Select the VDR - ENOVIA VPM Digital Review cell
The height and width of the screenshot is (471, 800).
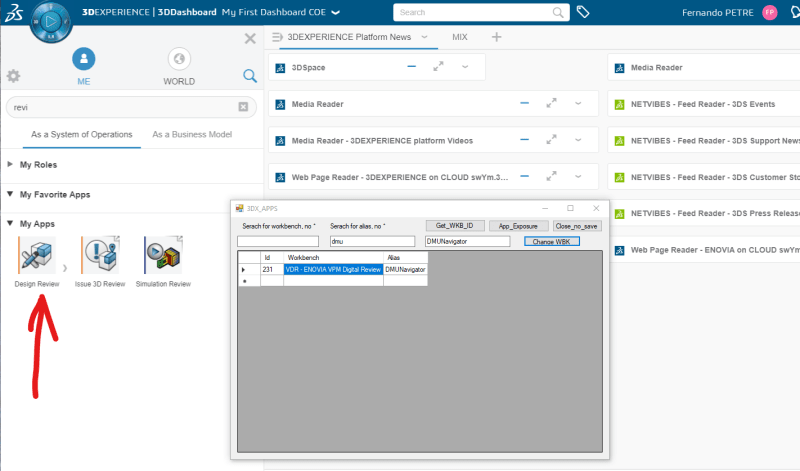coord(334,269)
